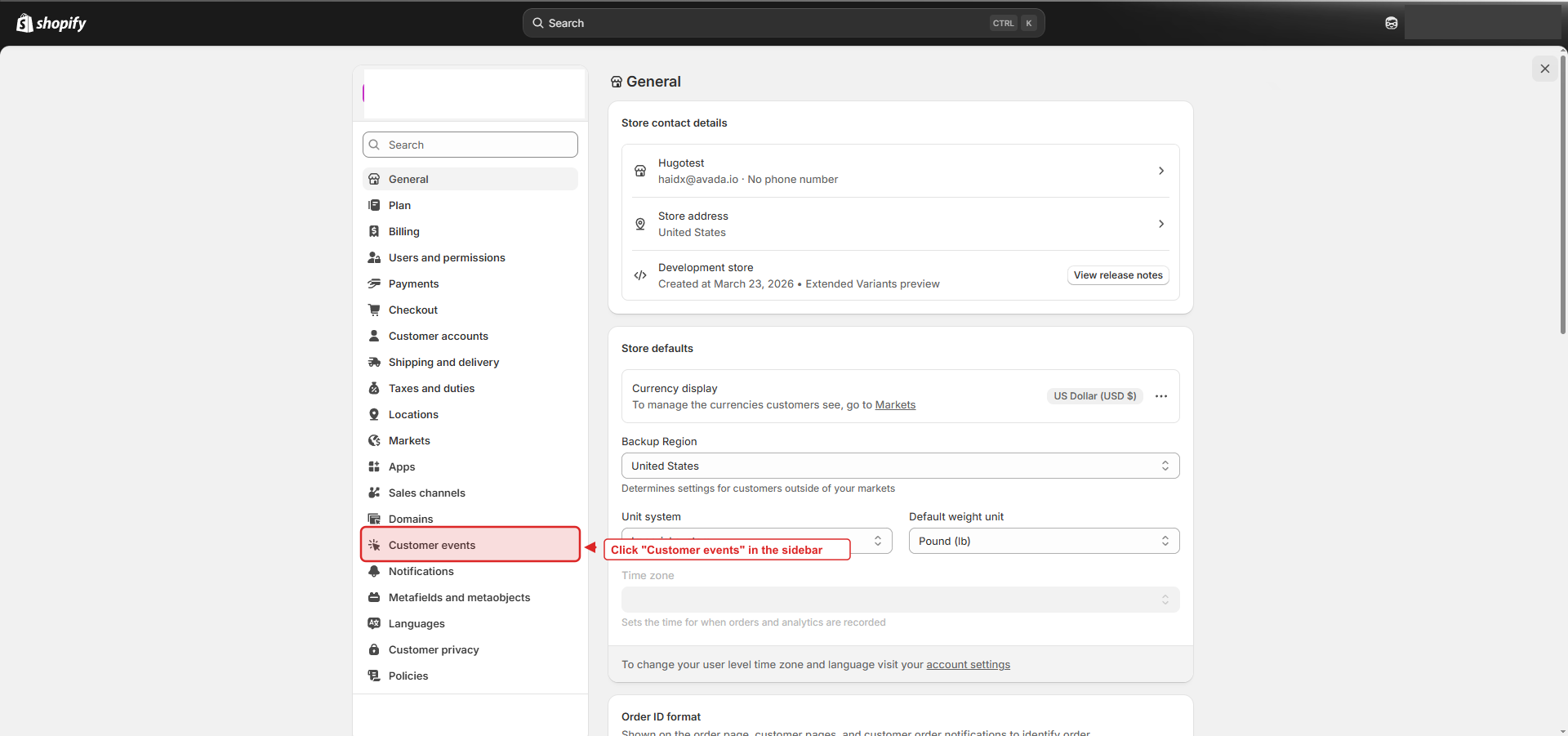This screenshot has height=736, width=1568.
Task: Click the Domains icon in sidebar
Action: [374, 519]
